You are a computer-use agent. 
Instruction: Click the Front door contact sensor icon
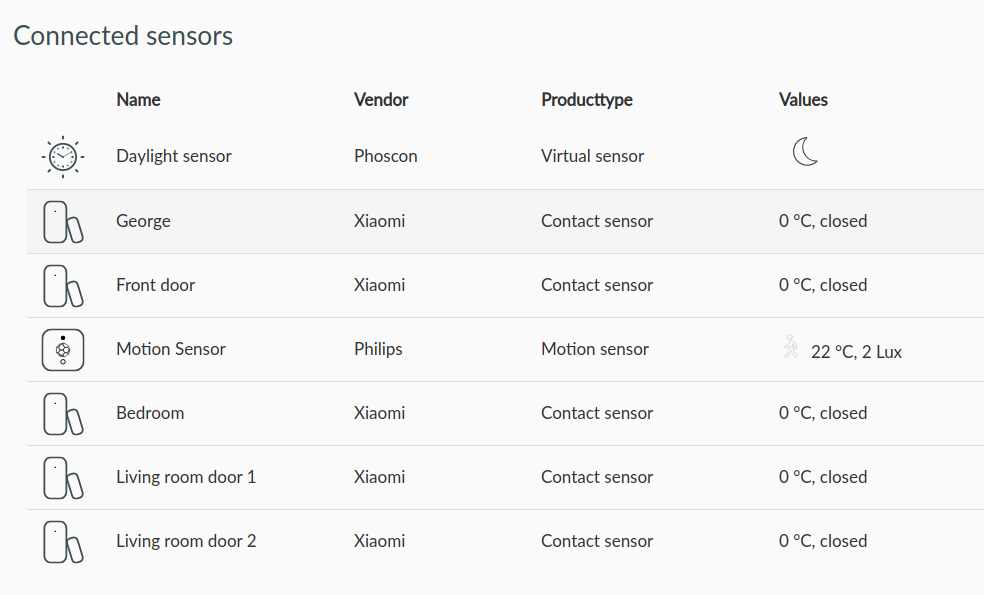63,286
